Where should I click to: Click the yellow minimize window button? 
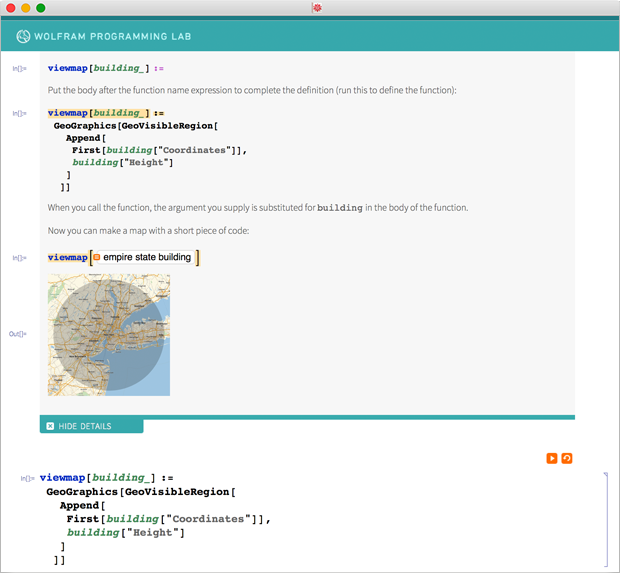[26, 8]
